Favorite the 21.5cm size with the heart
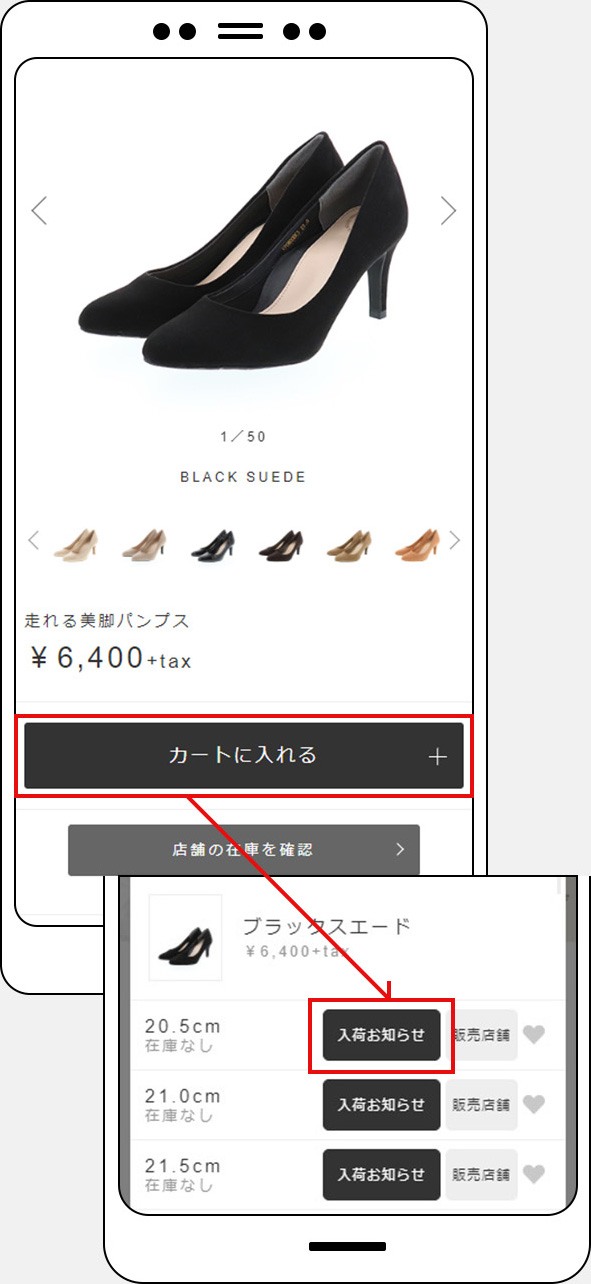 (x=534, y=1174)
